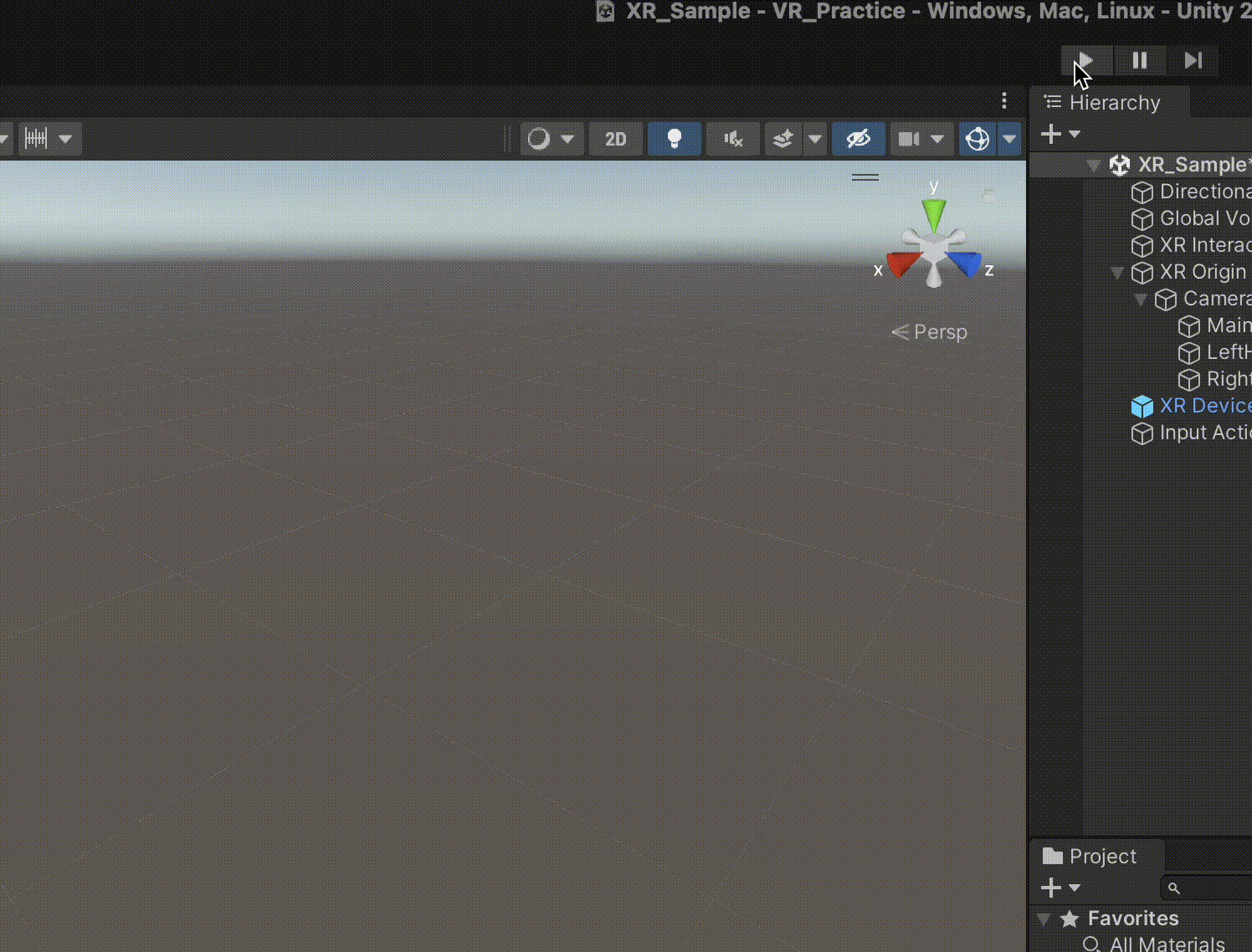Click the Project search field
Viewport: 1252px width, 952px height.
(1207, 888)
